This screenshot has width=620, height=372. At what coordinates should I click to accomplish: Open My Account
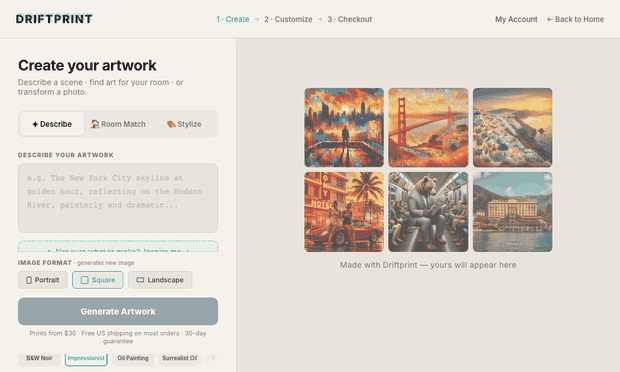click(x=516, y=19)
